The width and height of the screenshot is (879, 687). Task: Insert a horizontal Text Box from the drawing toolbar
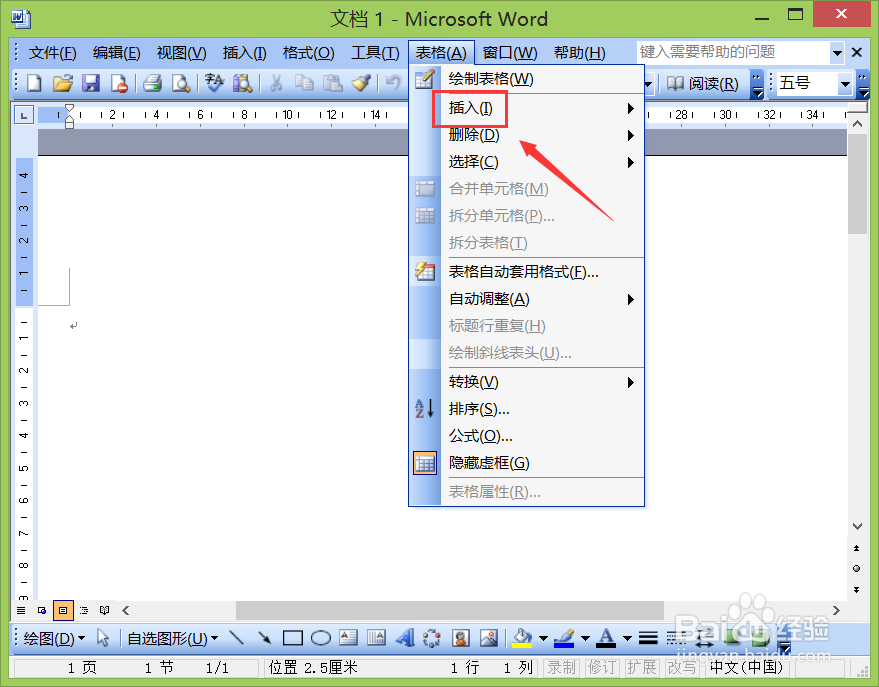point(349,638)
